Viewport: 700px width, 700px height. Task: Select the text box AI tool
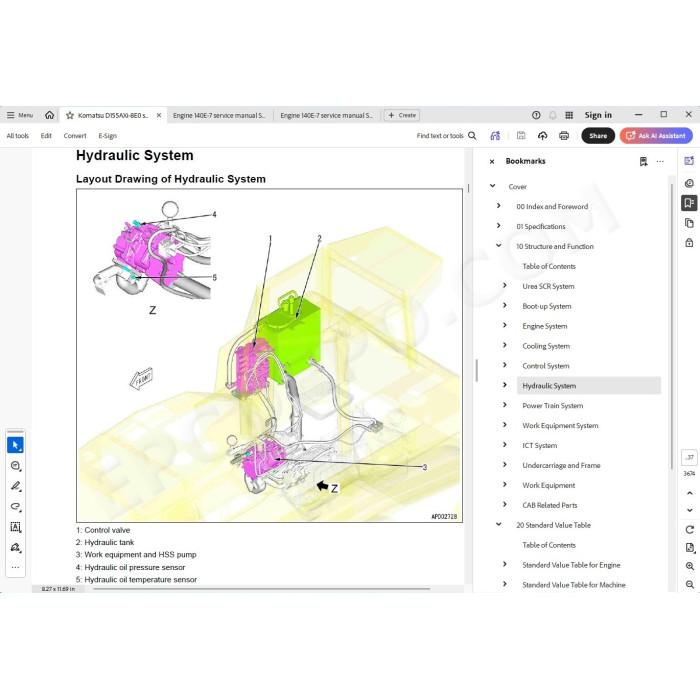[15, 527]
